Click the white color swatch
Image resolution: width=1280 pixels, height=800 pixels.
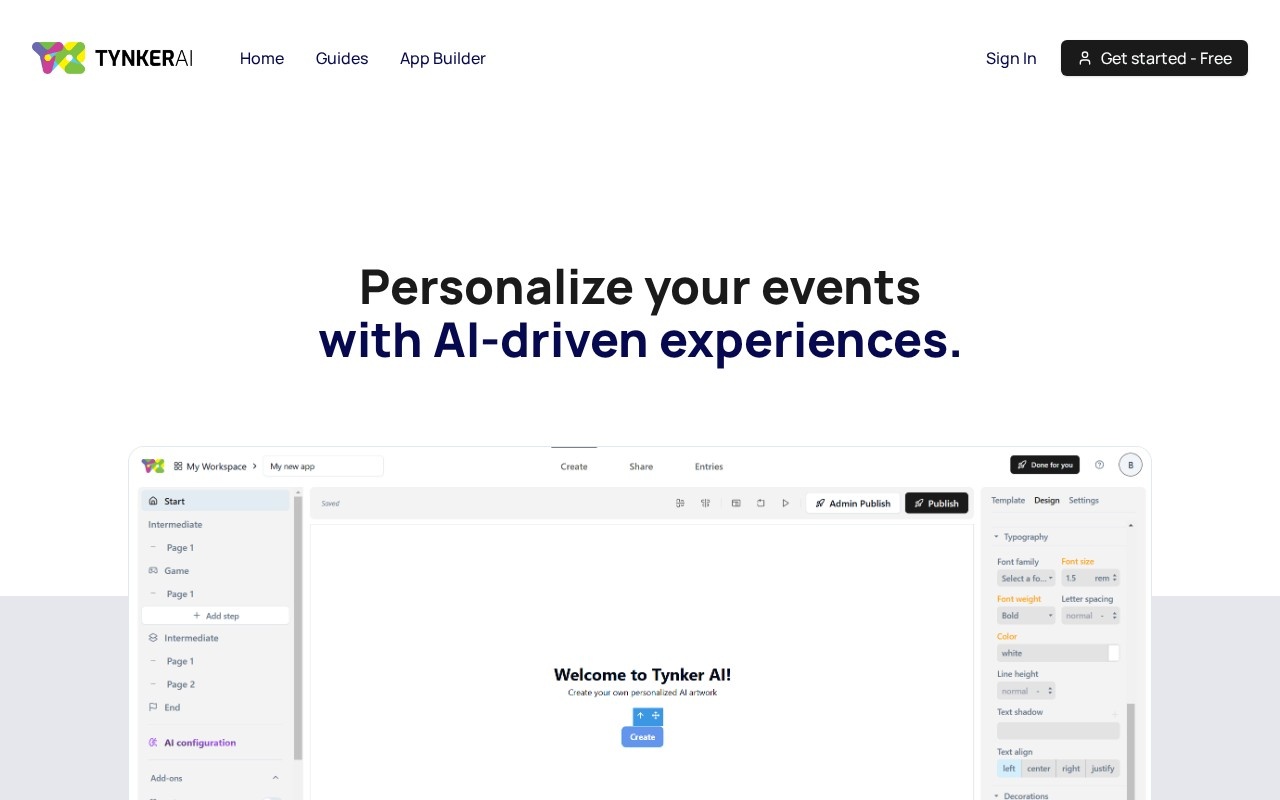pos(1114,653)
